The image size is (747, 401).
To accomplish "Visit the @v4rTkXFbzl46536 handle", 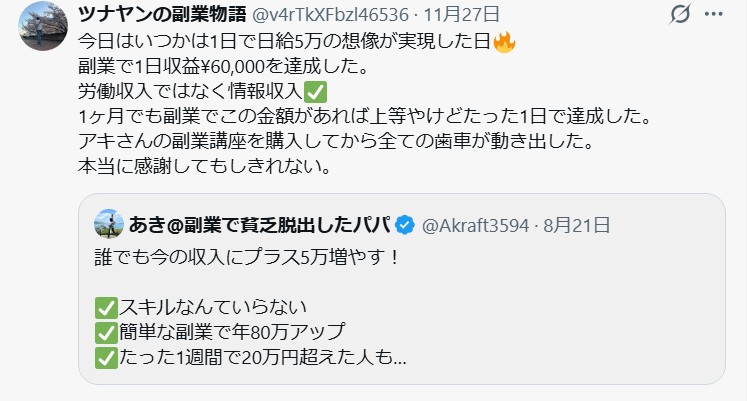I will click(x=330, y=15).
